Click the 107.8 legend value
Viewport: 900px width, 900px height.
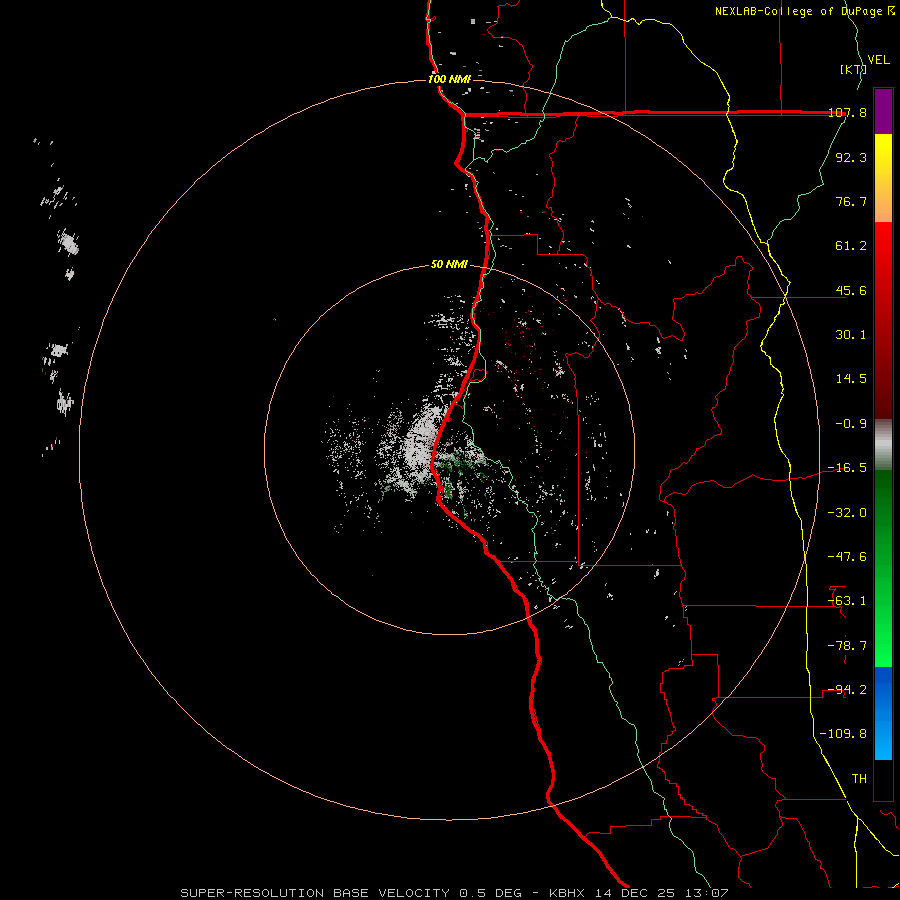847,112
